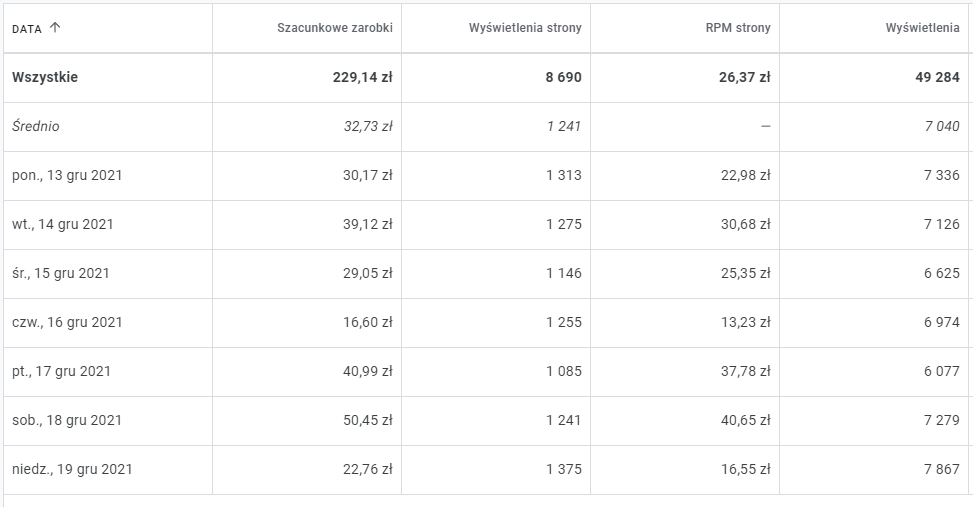This screenshot has height=507, width=973.
Task: Select the Wszystkie totals row label
Action: 45,78
